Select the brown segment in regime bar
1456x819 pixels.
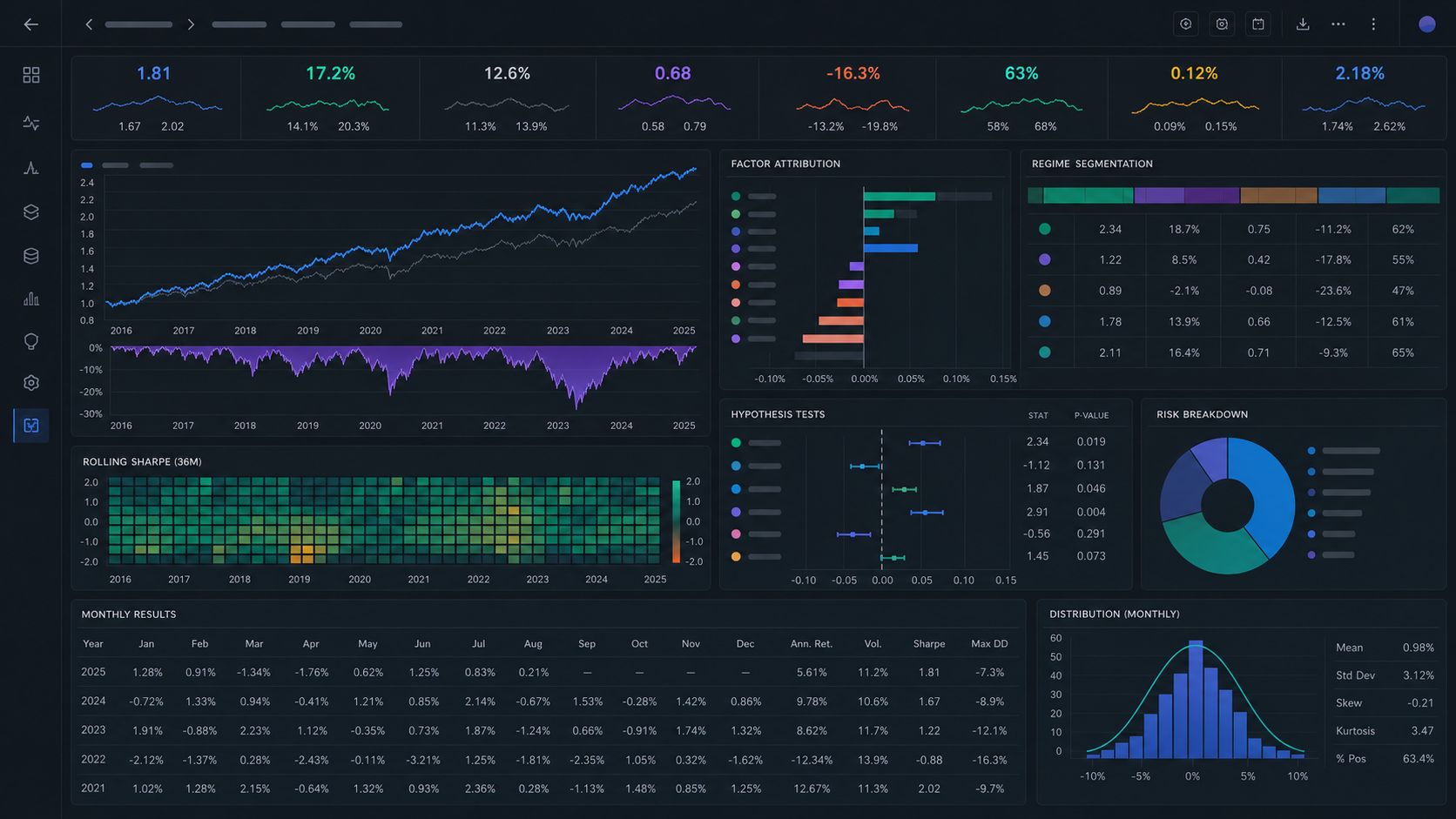click(x=1278, y=196)
